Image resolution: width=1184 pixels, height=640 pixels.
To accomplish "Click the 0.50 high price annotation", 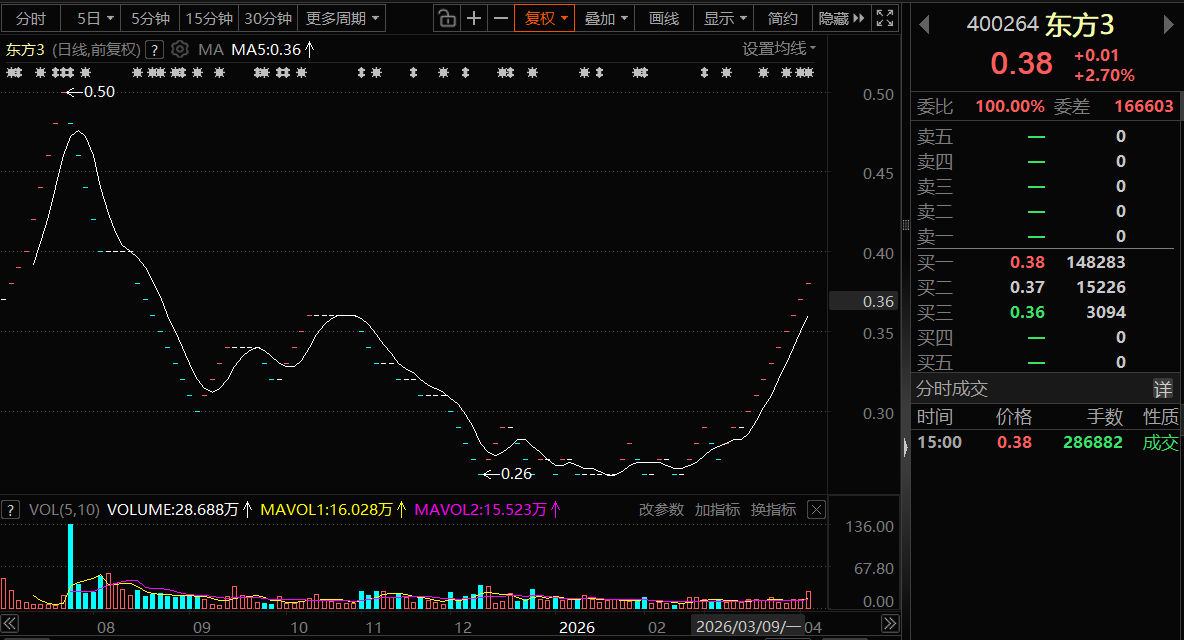I will tap(91, 92).
